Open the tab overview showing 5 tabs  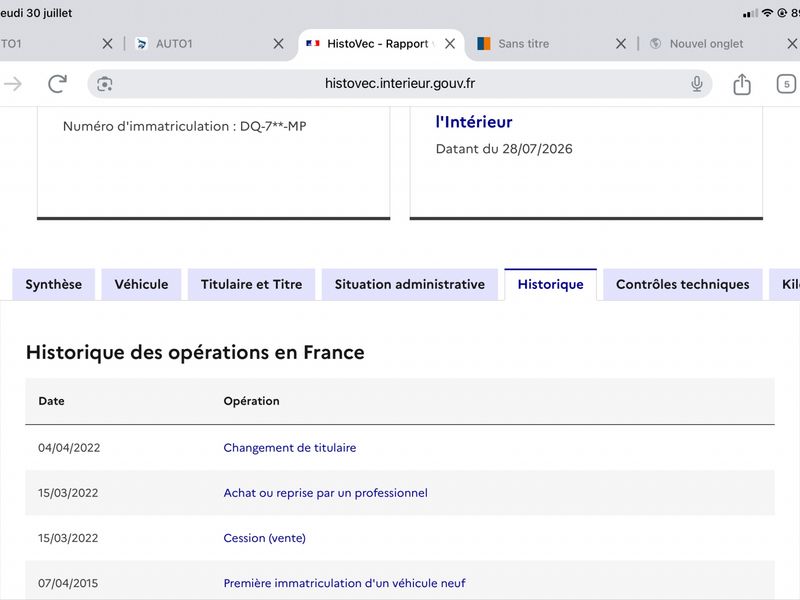tap(786, 84)
